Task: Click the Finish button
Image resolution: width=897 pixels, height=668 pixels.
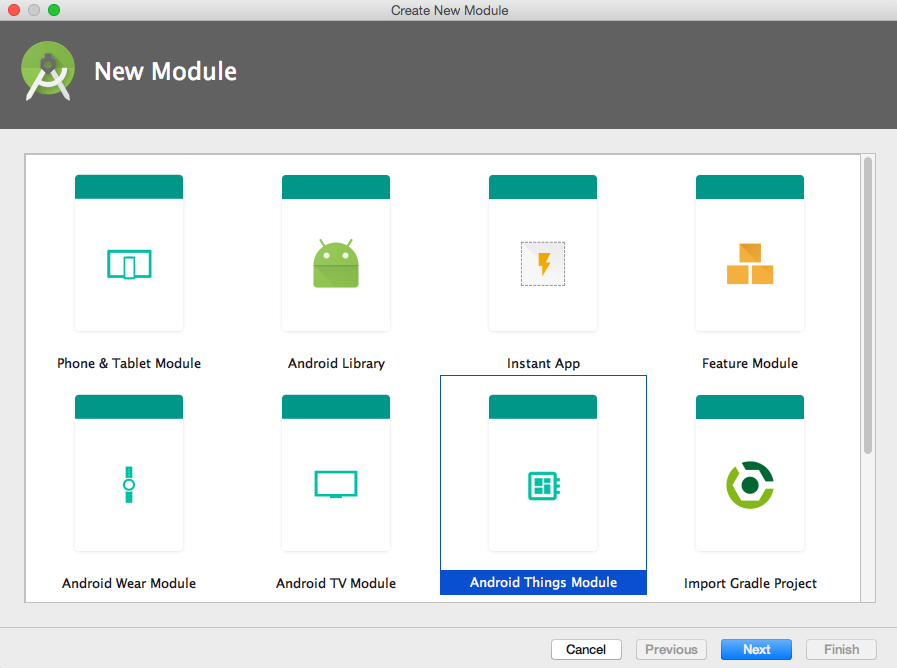Action: point(842,650)
